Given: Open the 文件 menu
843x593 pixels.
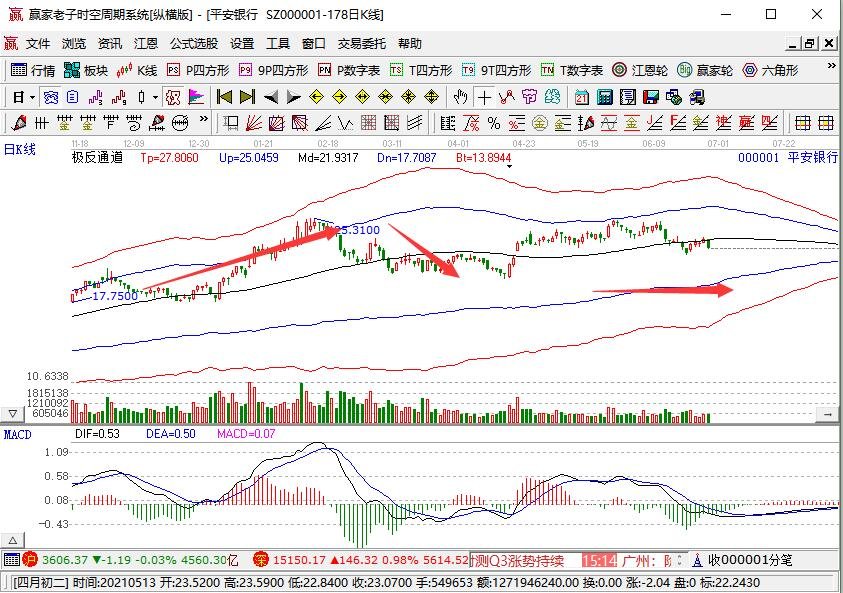Looking at the screenshot, I should point(38,44).
